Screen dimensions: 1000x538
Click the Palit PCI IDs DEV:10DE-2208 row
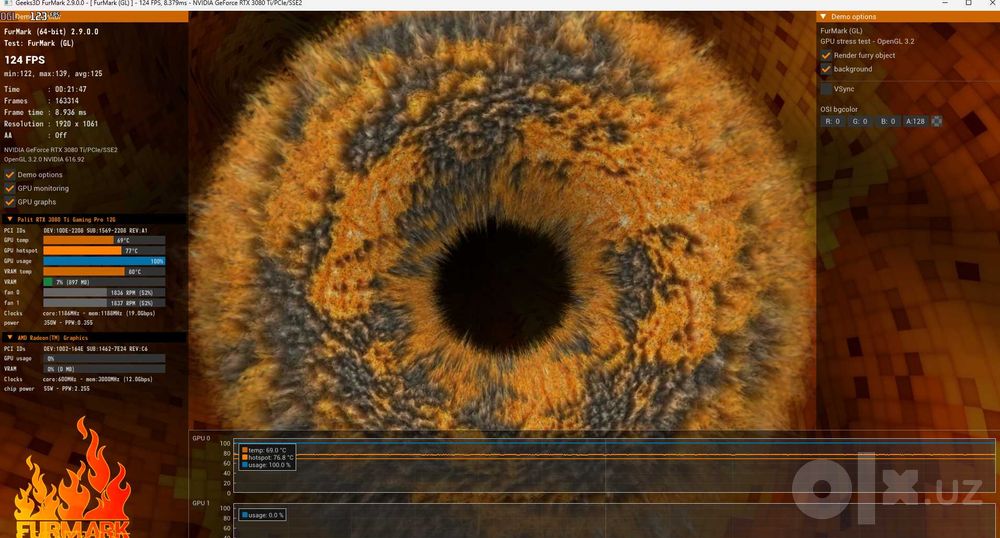pyautogui.click(x=75, y=230)
